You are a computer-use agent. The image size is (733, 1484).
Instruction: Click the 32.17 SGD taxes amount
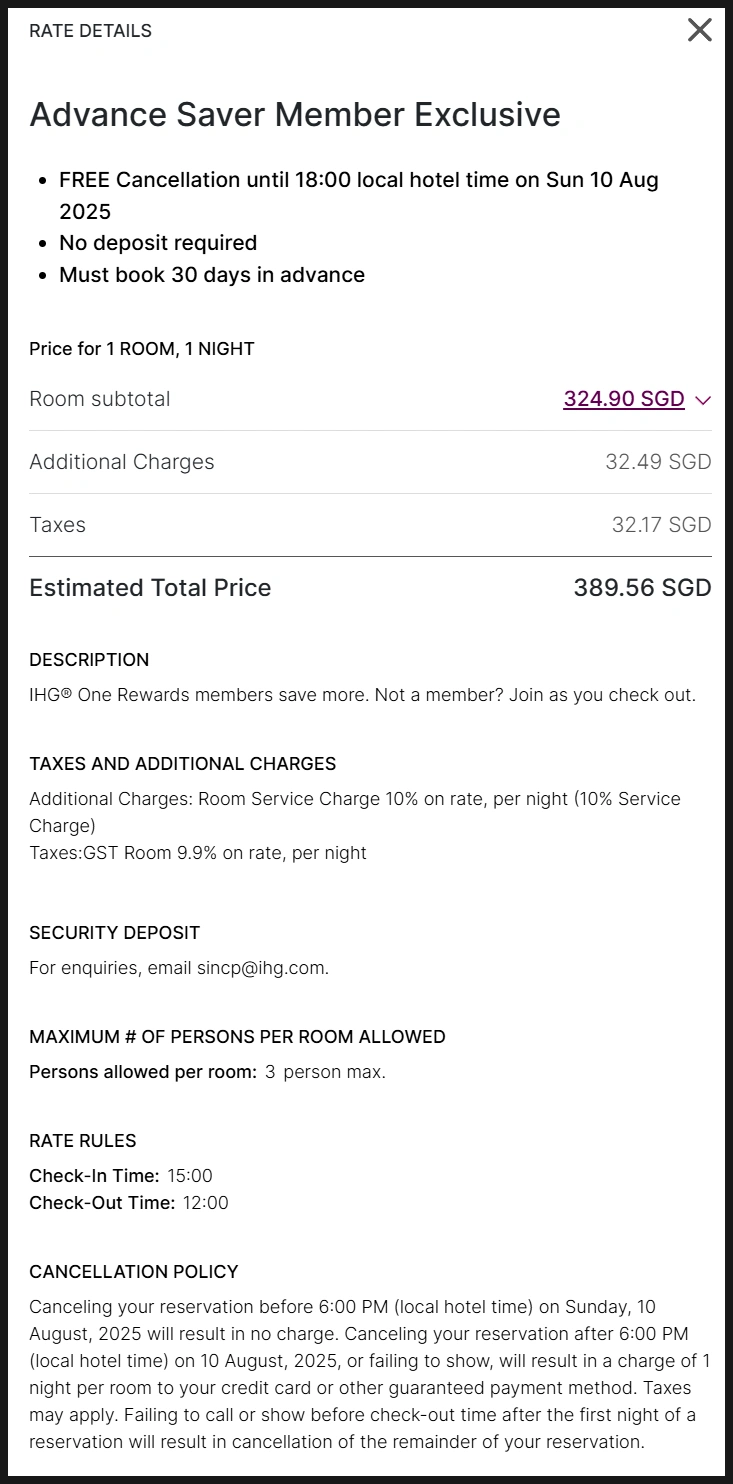pos(661,525)
